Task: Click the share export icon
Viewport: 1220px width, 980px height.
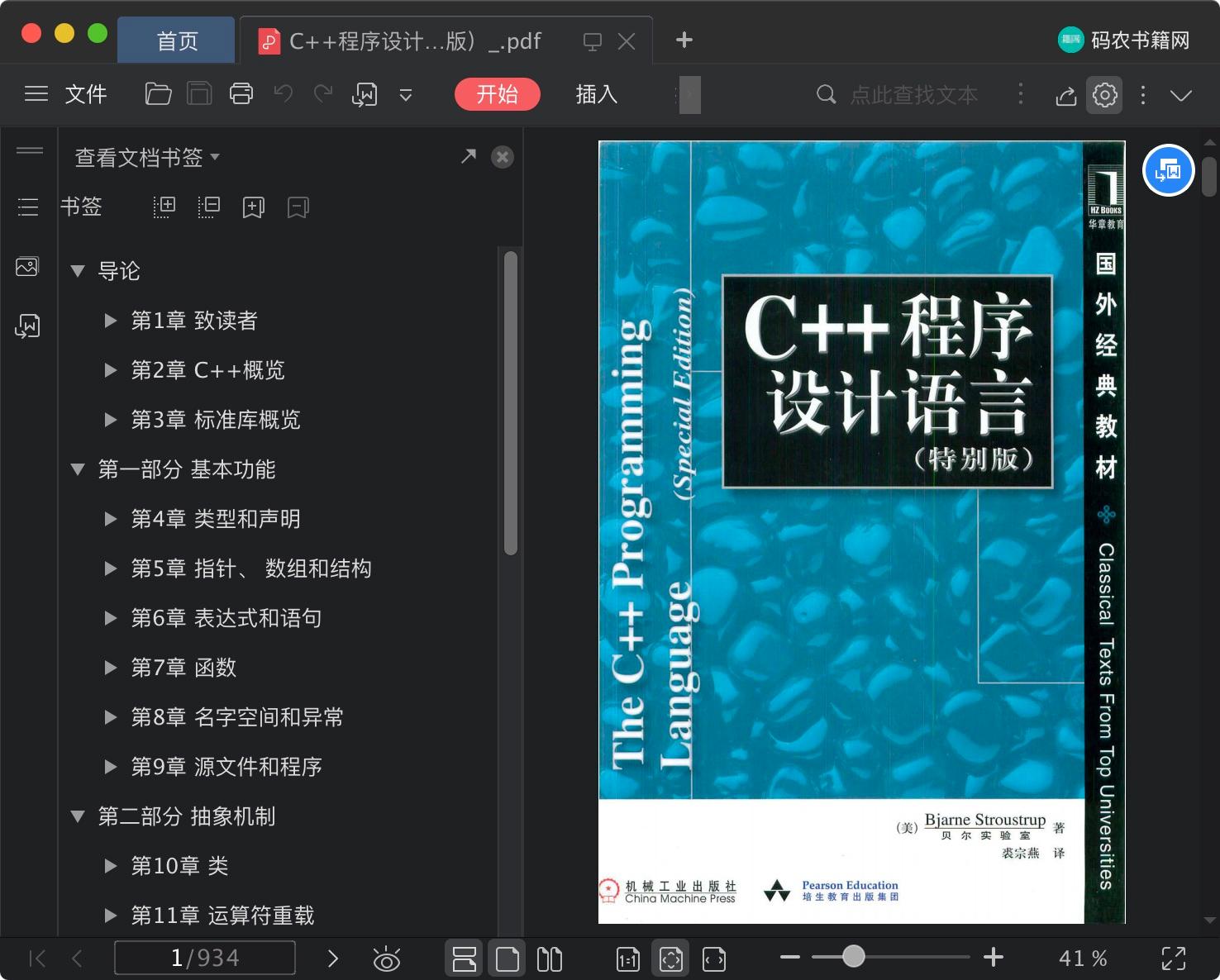Action: 1066,96
